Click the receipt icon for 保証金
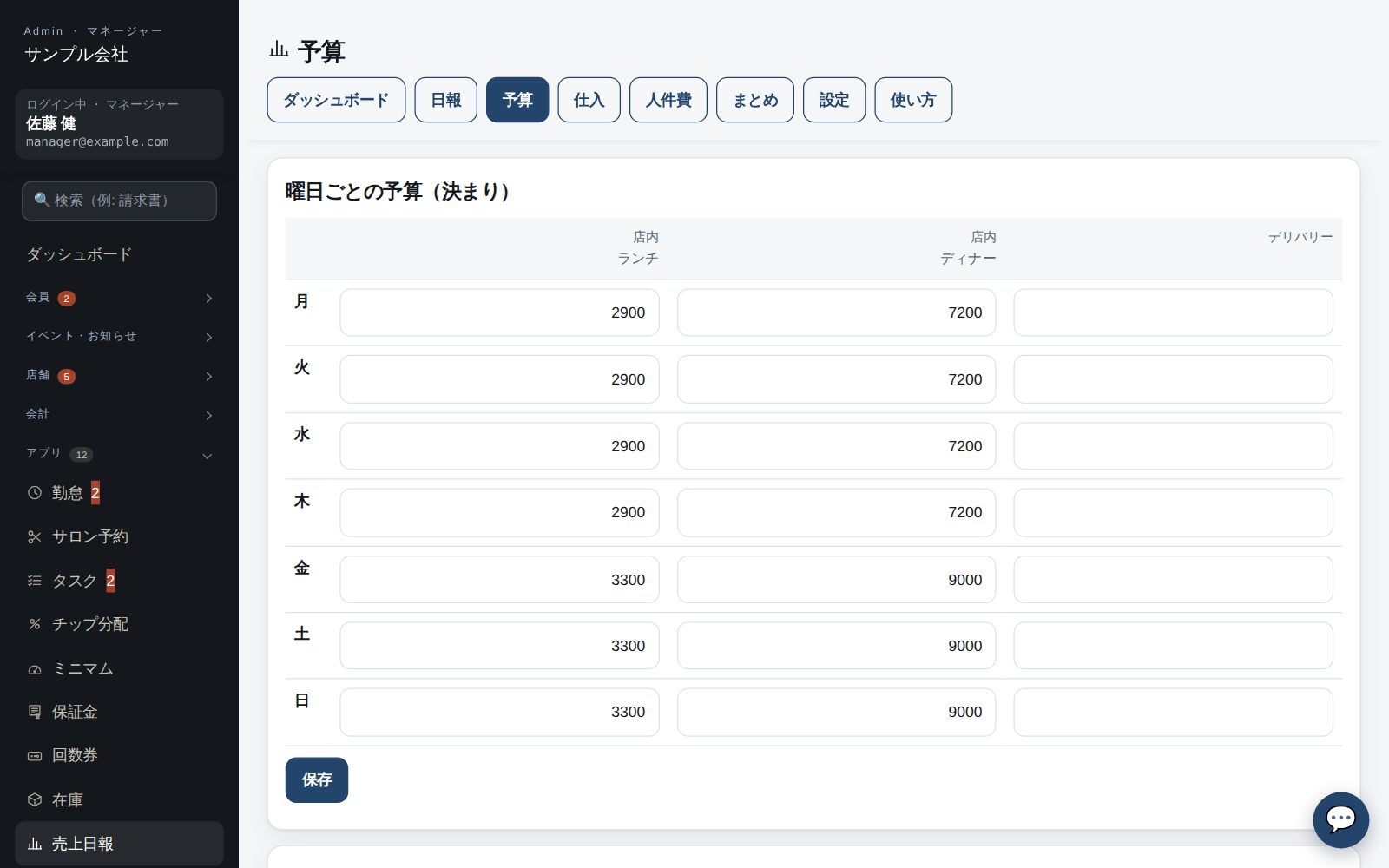Image resolution: width=1389 pixels, height=868 pixels. (35, 712)
